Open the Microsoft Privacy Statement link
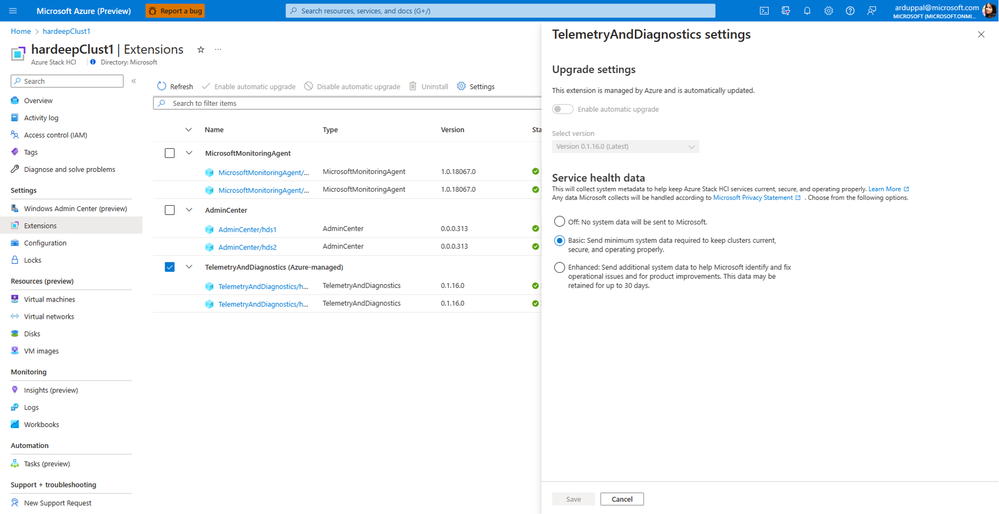This screenshot has width=999, height=514. point(757,198)
